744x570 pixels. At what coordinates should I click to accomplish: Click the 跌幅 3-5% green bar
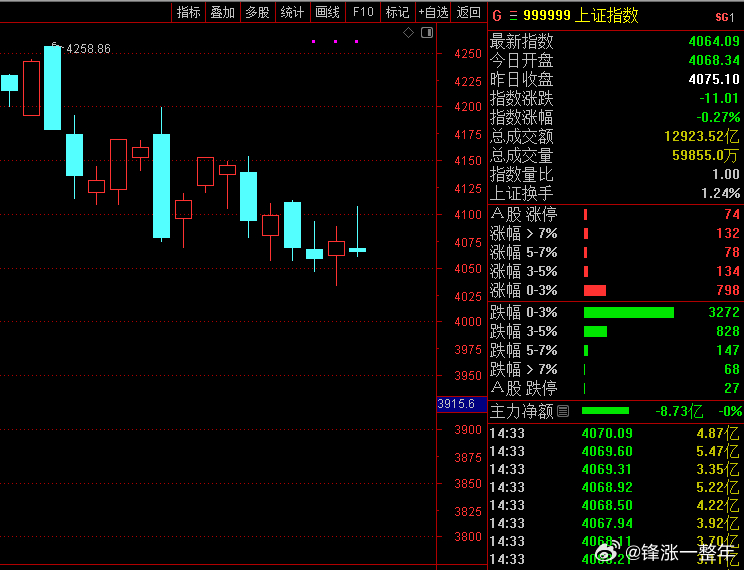click(x=595, y=331)
